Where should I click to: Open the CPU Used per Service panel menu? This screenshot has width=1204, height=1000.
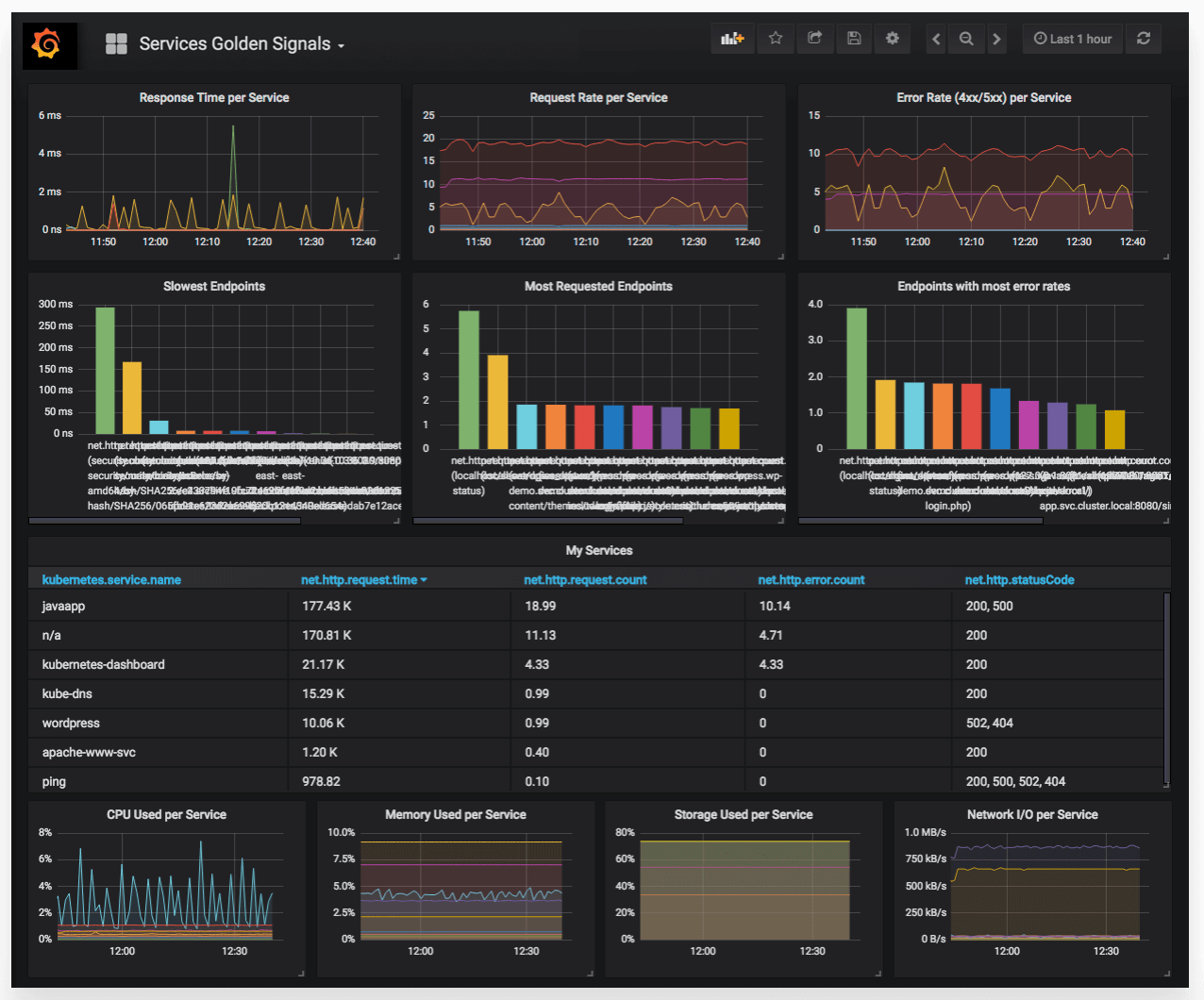click(x=167, y=814)
